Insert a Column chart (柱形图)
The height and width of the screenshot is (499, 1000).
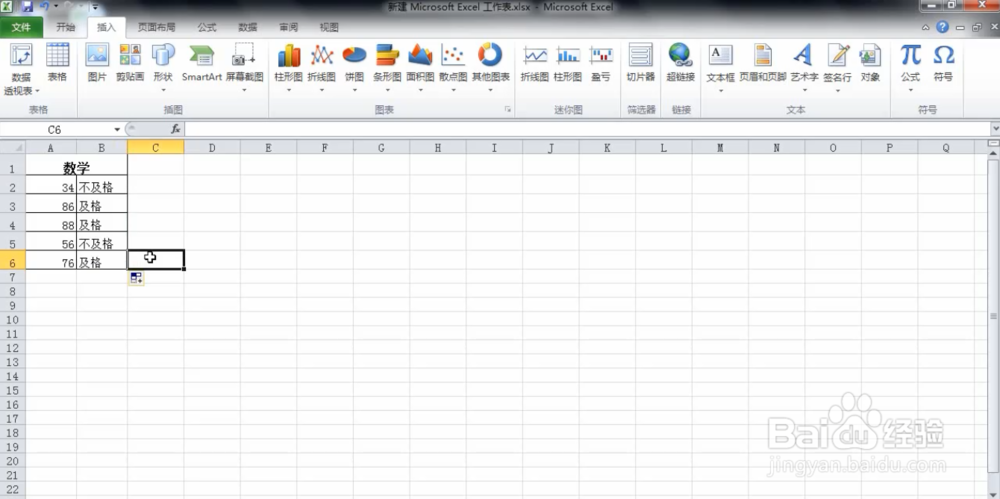[x=288, y=68]
